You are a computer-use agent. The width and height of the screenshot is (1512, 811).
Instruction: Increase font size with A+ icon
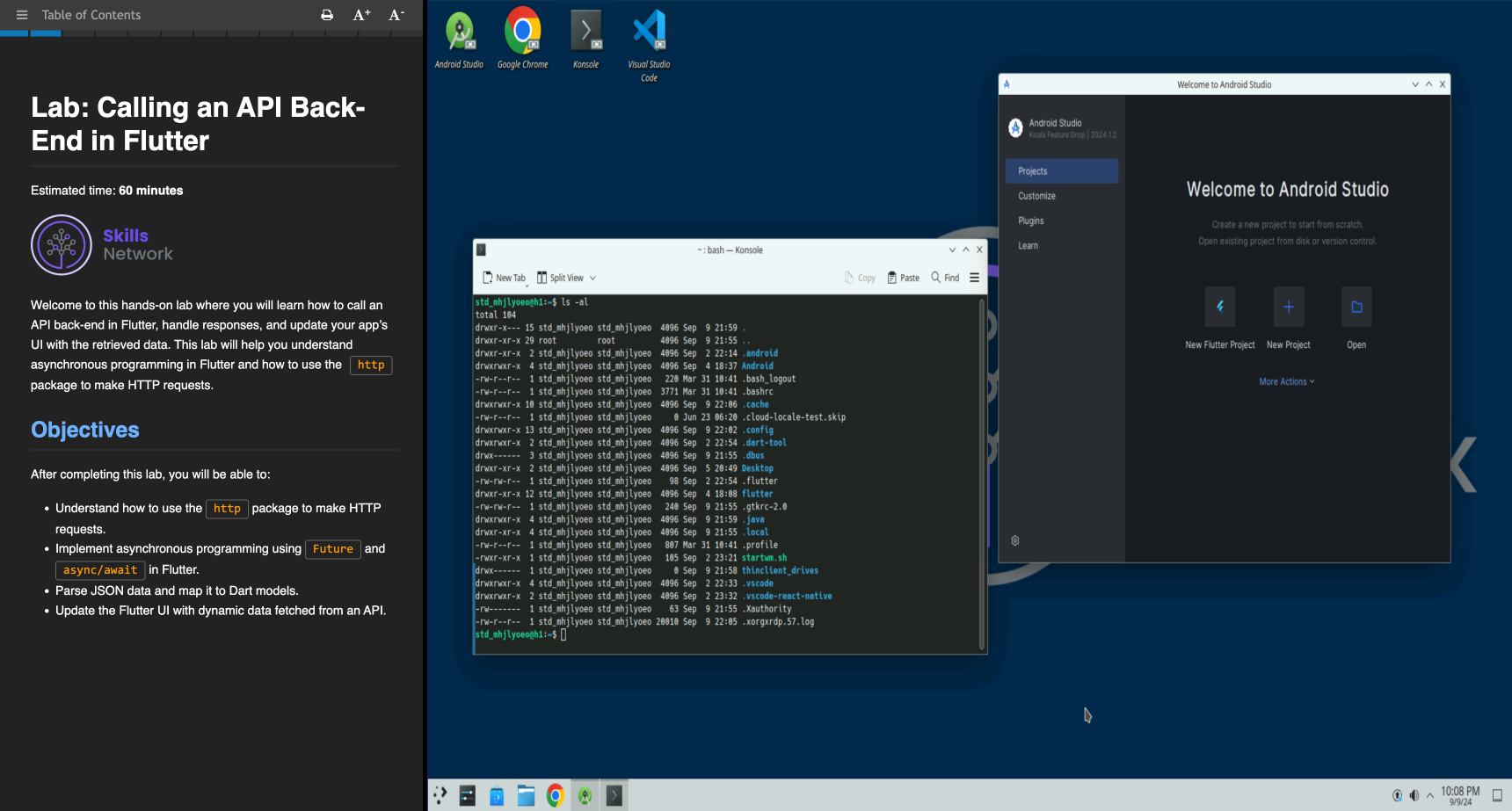[362, 15]
